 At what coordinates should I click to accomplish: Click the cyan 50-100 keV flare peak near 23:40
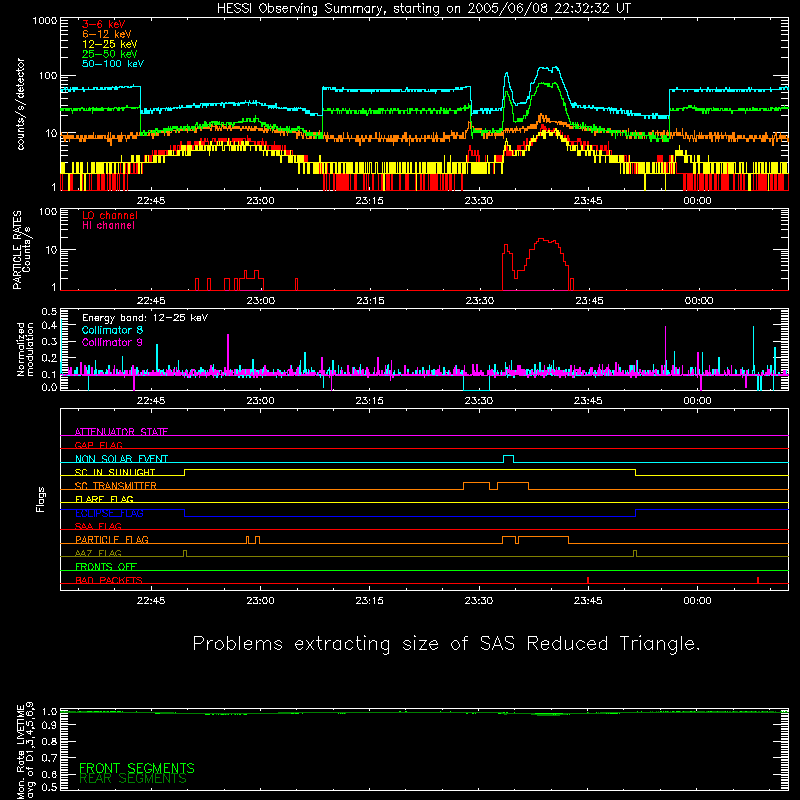pos(548,68)
